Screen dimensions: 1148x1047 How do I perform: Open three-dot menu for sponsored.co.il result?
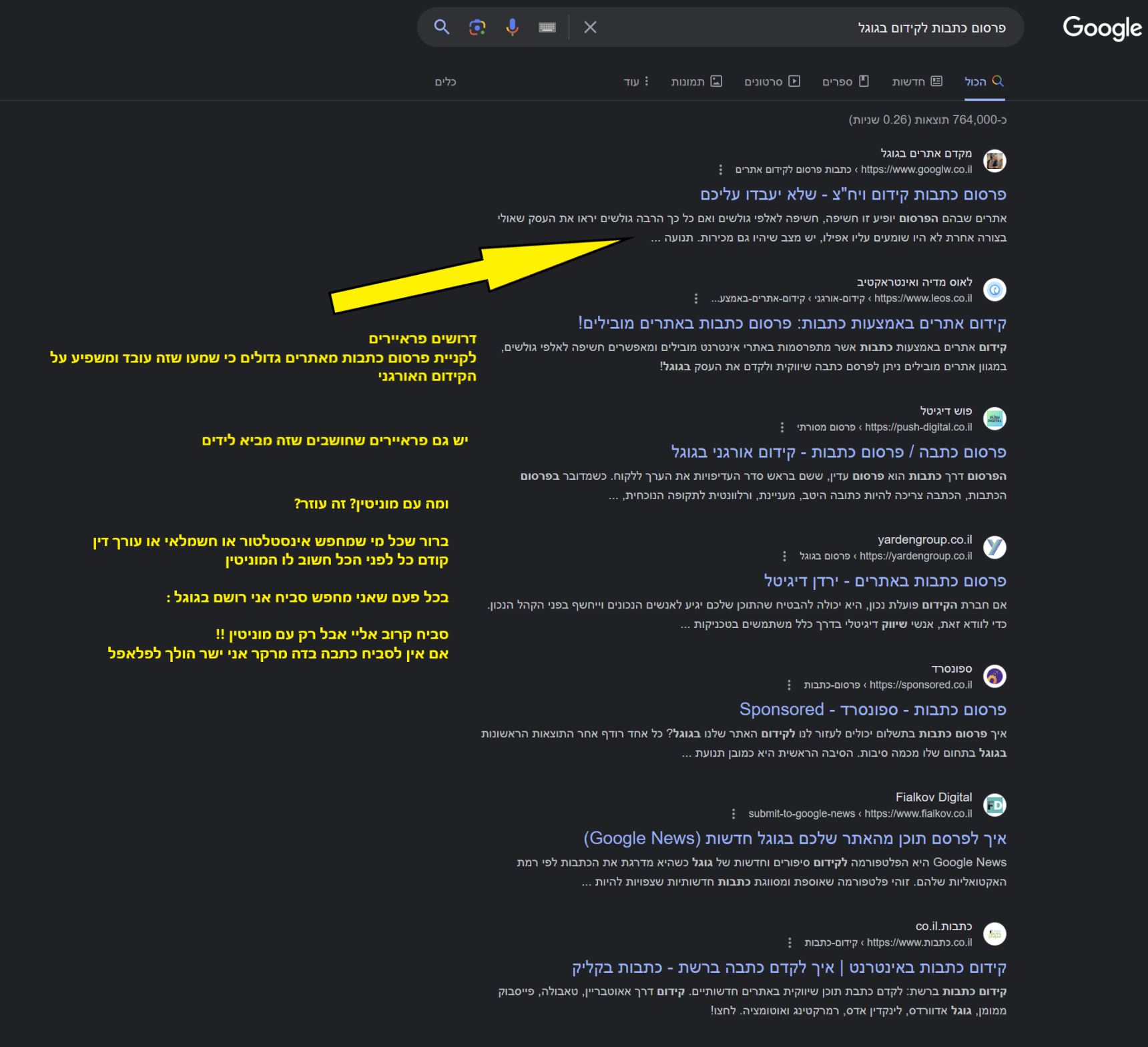[x=789, y=685]
